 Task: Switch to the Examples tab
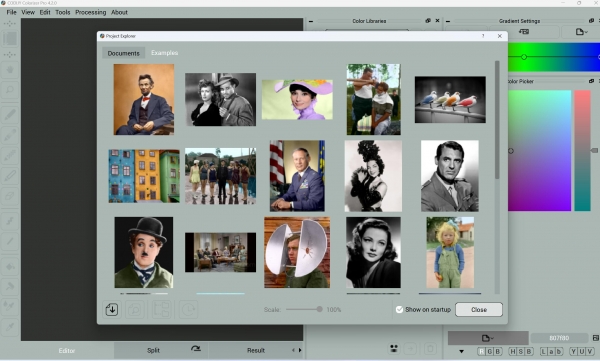click(165, 53)
